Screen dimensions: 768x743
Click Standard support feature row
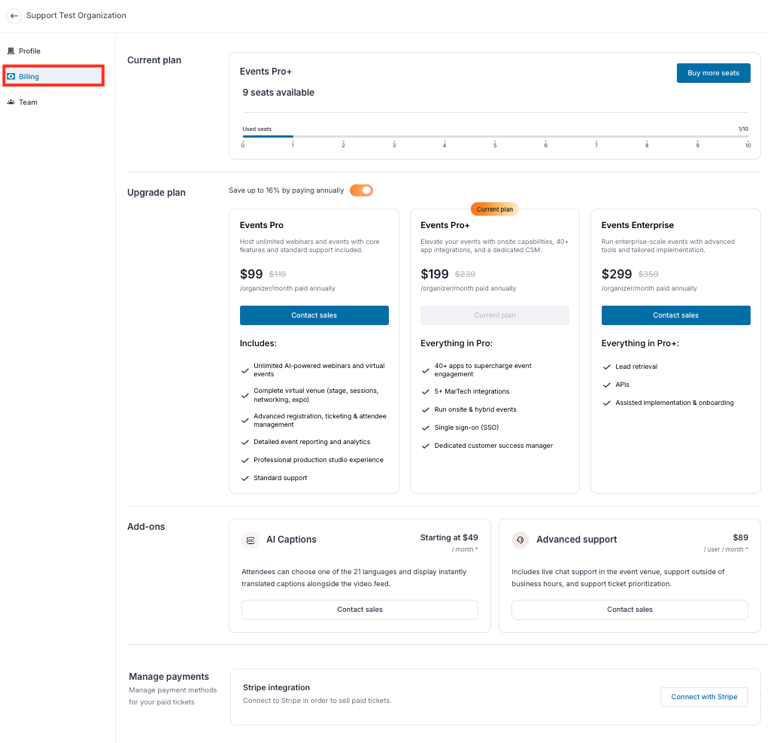click(274, 478)
